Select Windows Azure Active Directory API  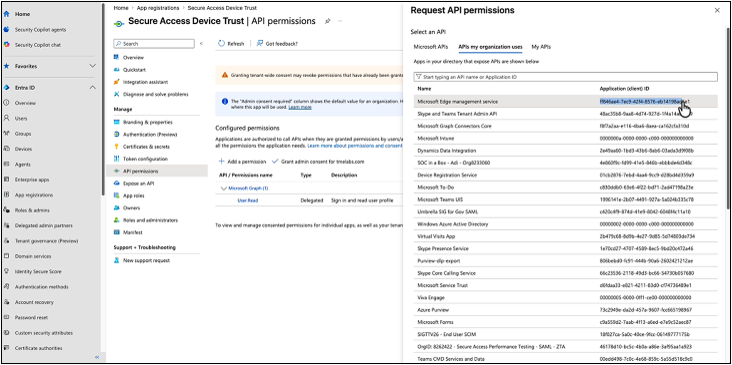click(565, 224)
